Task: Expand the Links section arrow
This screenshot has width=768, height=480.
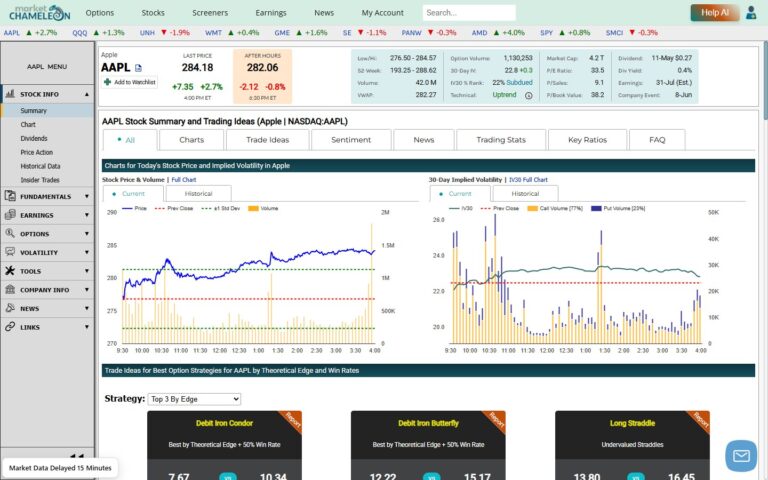Action: coord(87,327)
